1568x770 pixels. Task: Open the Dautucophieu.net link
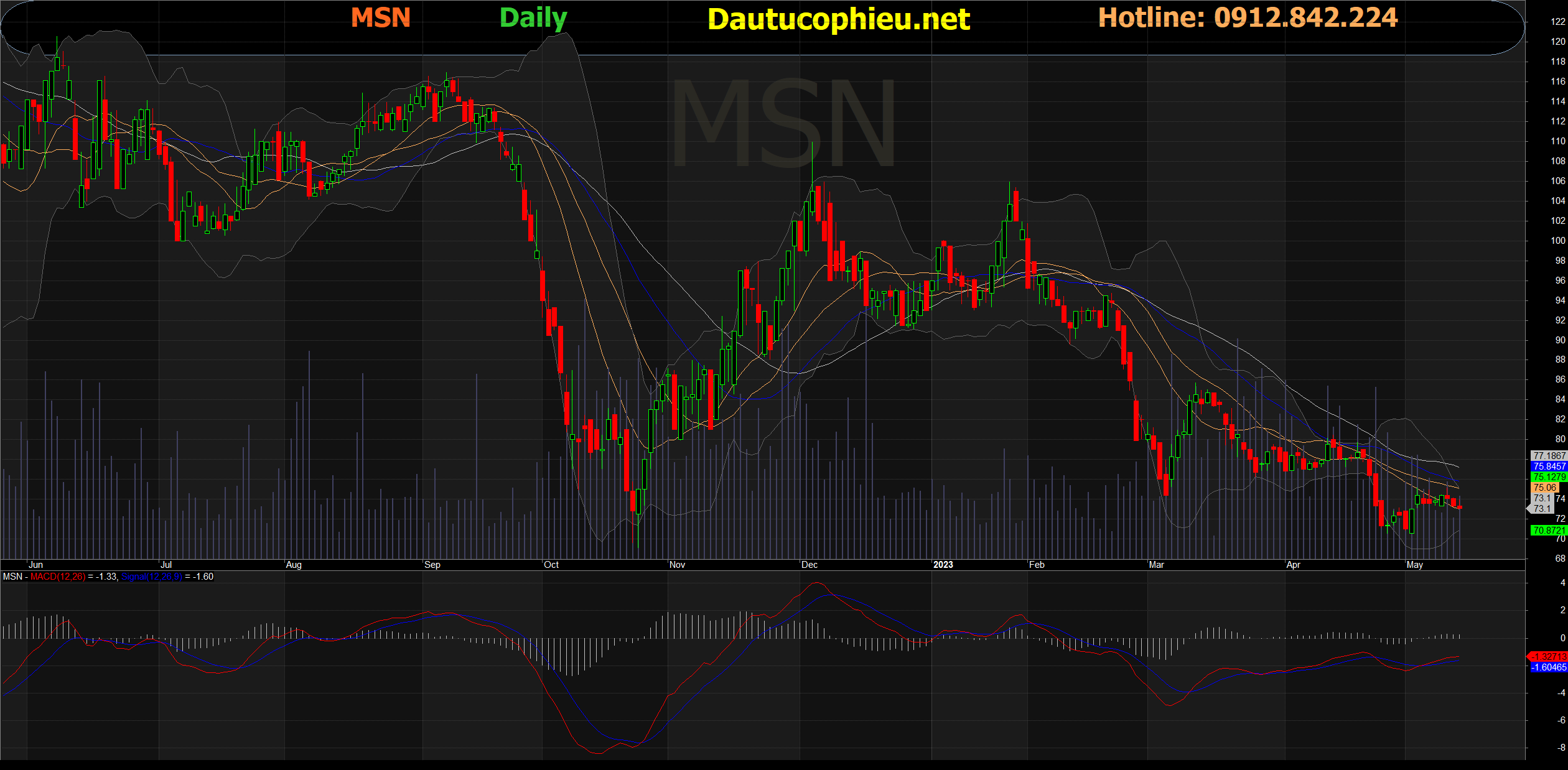coord(838,19)
